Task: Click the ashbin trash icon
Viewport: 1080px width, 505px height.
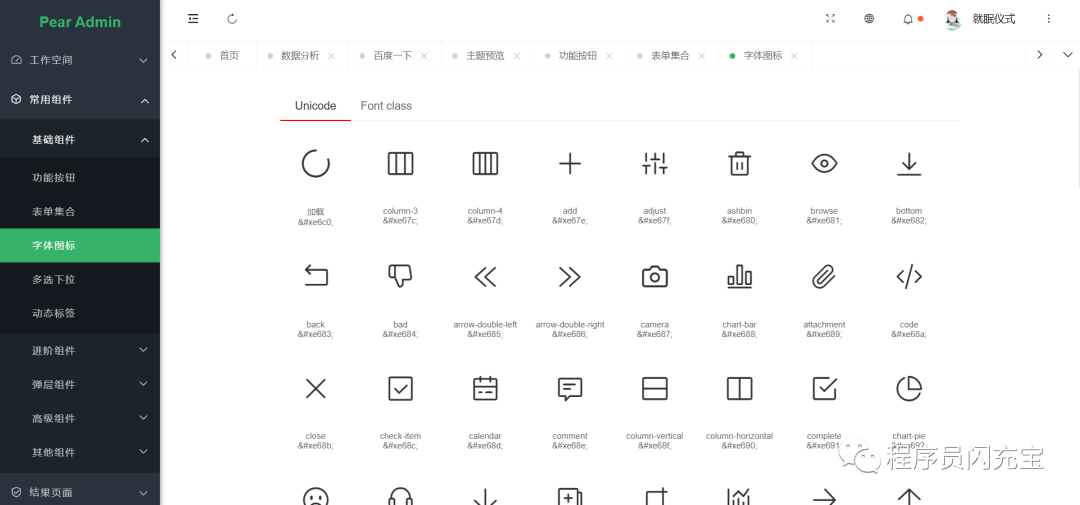Action: click(x=739, y=164)
